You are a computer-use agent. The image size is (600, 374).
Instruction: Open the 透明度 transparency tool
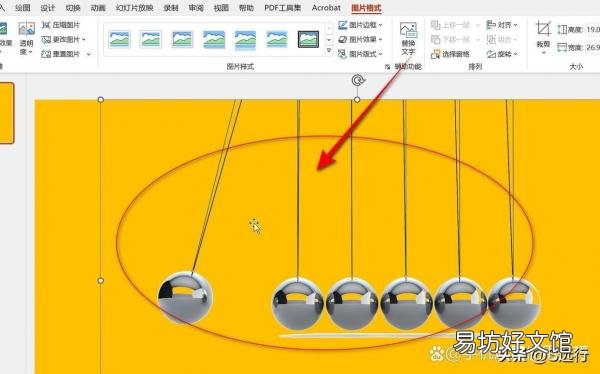point(26,38)
